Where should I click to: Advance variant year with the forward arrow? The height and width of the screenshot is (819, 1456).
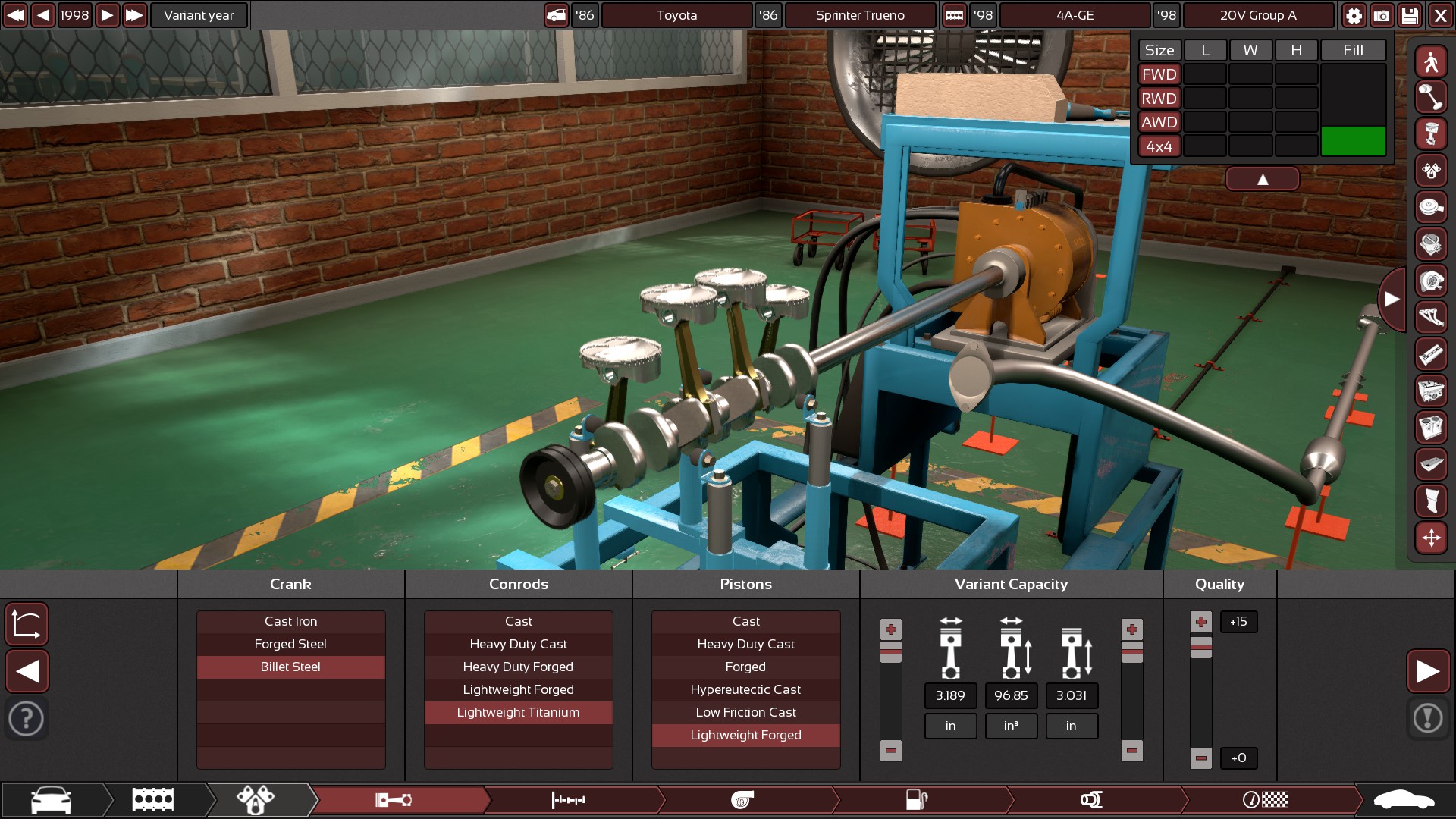point(107,15)
